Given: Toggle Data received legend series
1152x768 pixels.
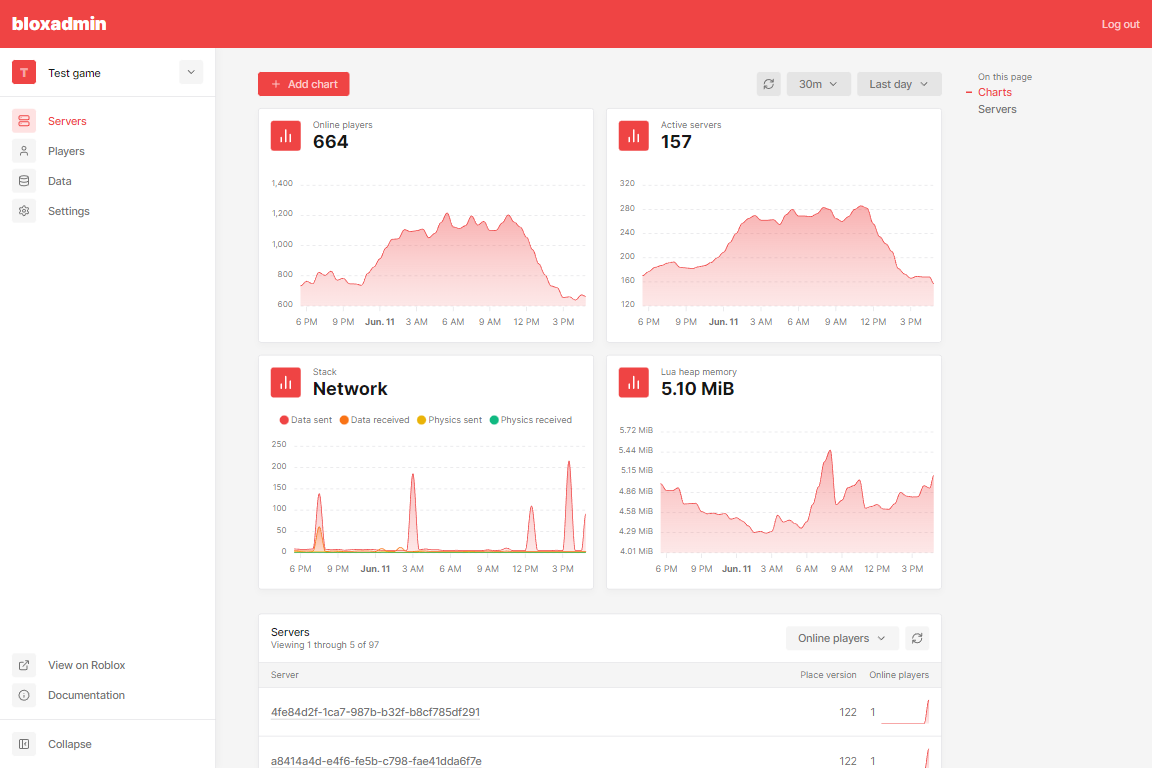Looking at the screenshot, I should pos(374,420).
